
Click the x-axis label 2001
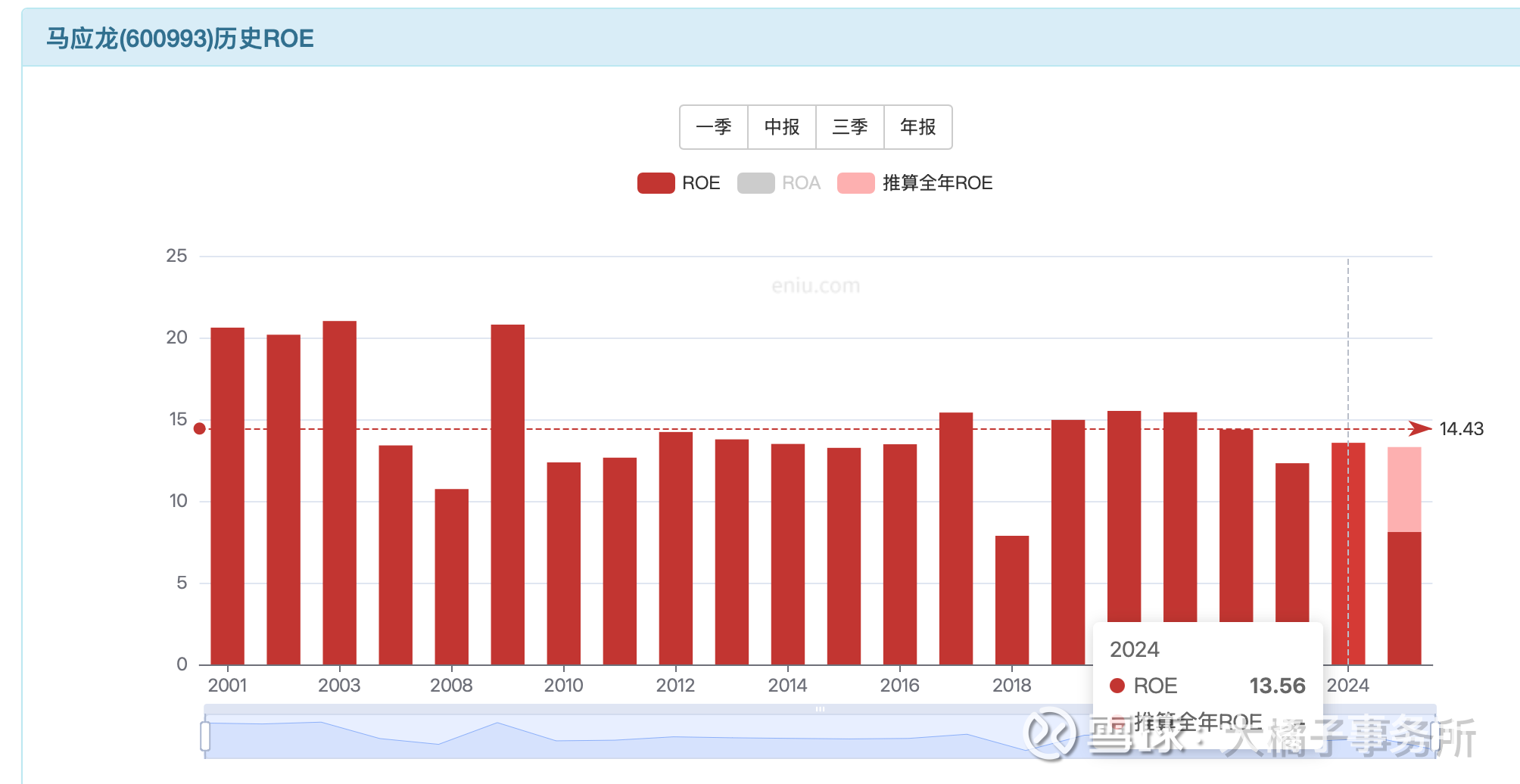coord(227,686)
